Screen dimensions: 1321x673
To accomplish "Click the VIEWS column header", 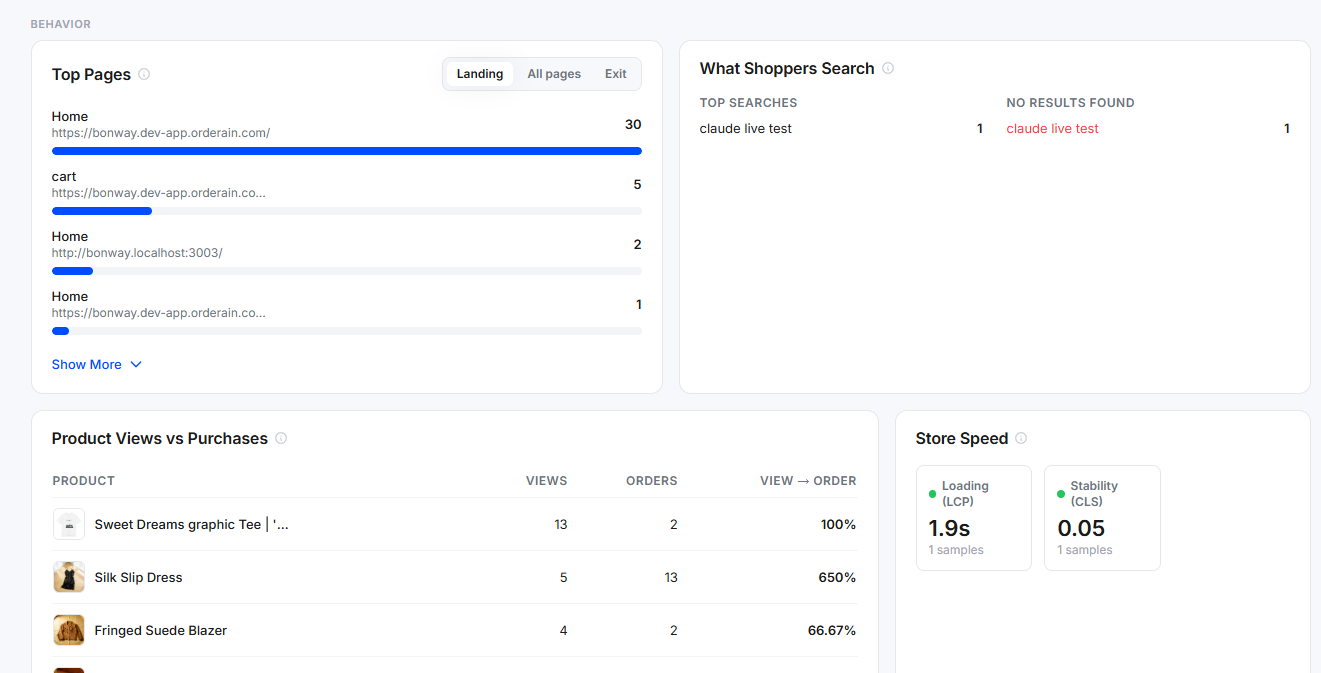I will 547,481.
